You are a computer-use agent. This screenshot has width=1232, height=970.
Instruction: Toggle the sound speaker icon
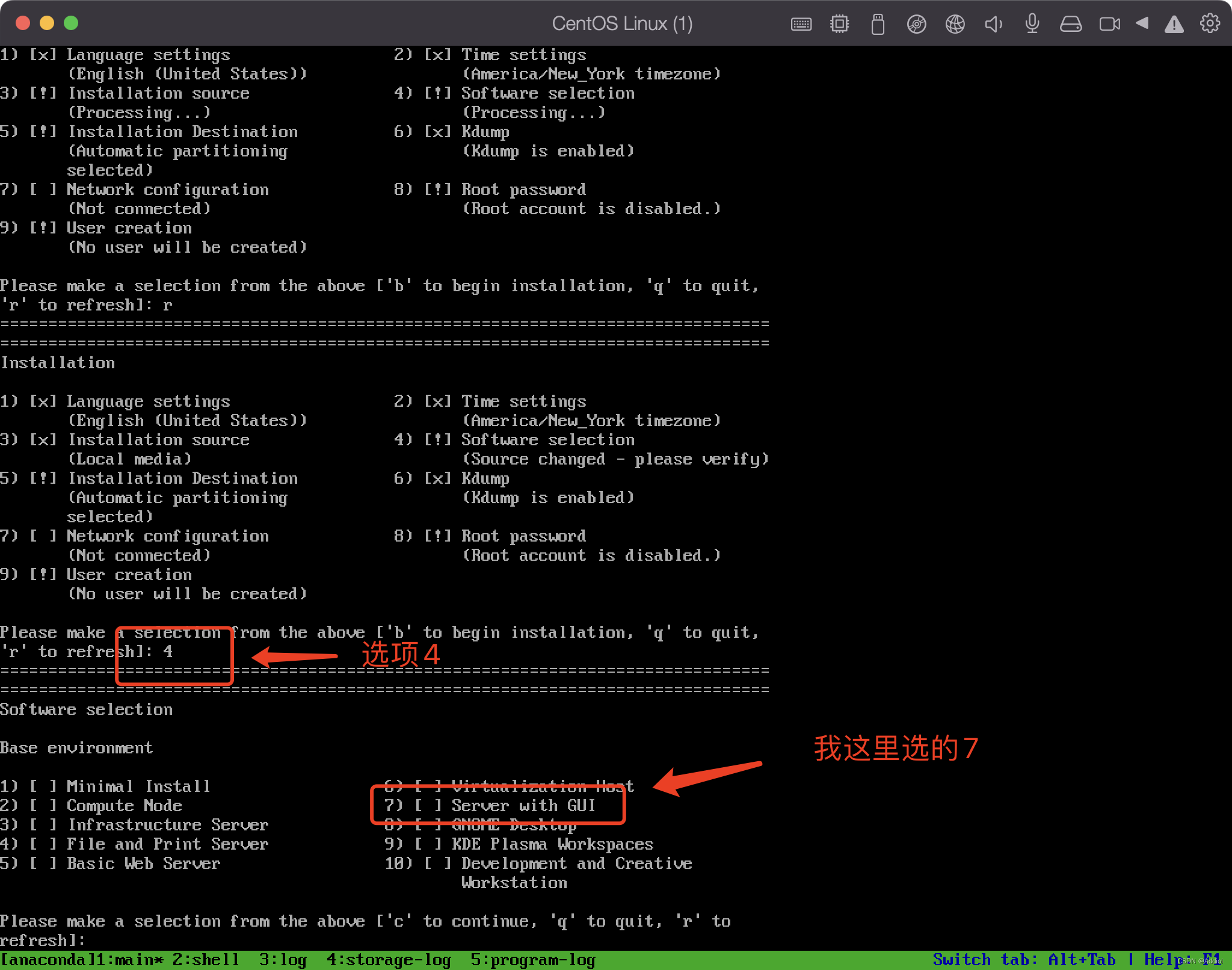tap(993, 24)
